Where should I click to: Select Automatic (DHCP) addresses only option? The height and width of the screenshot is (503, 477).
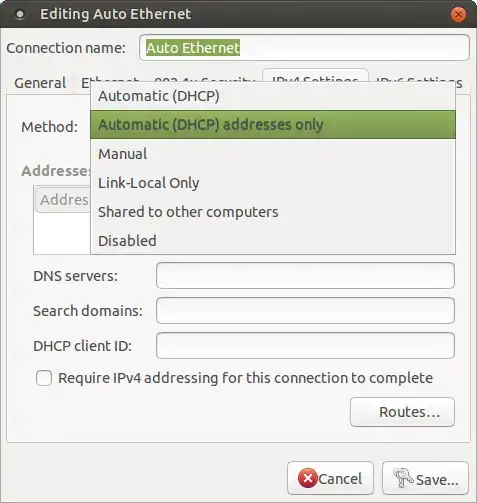[x=273, y=125]
